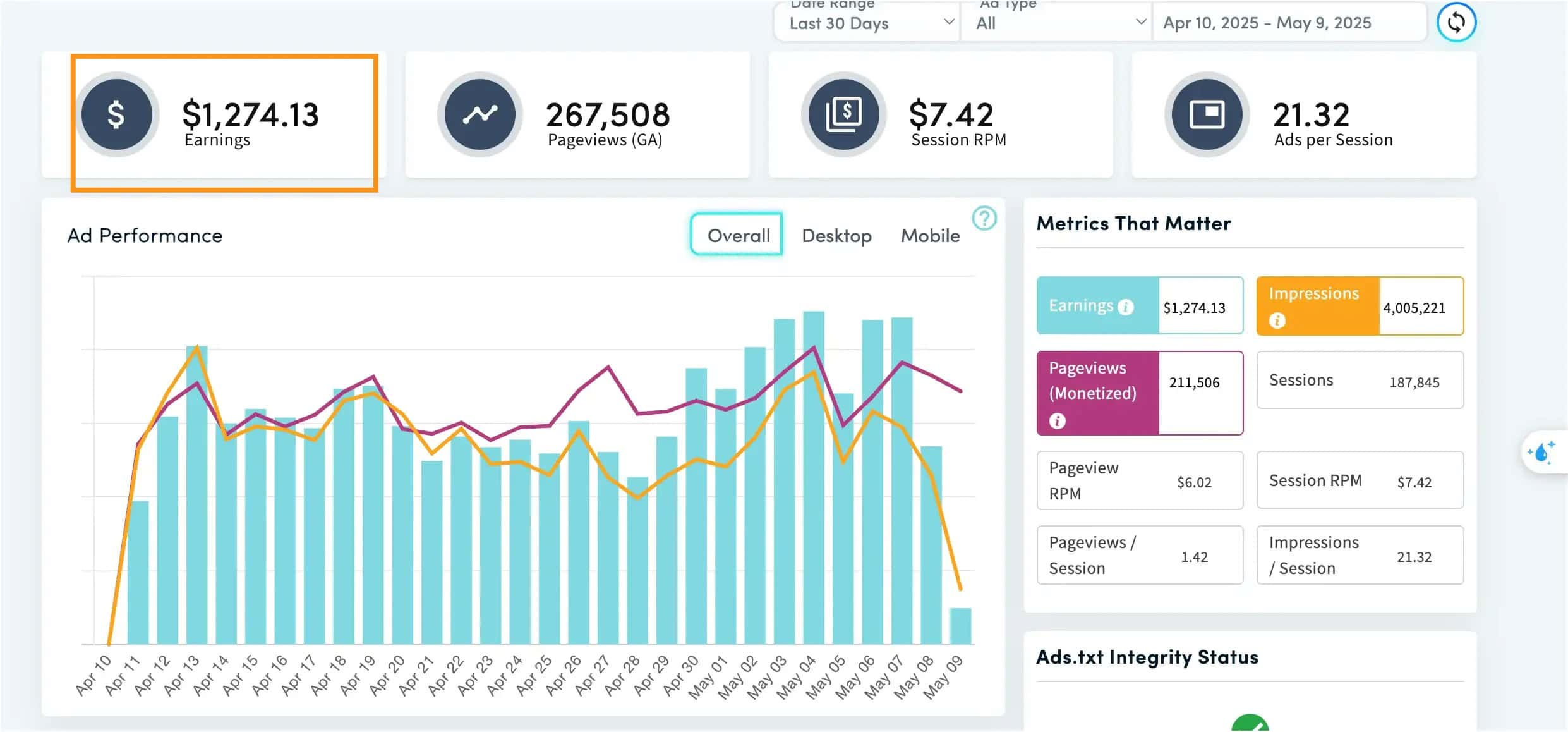Screen dimensions: 1568x732
Task: Switch to the Mobile tab
Action: pos(930,236)
